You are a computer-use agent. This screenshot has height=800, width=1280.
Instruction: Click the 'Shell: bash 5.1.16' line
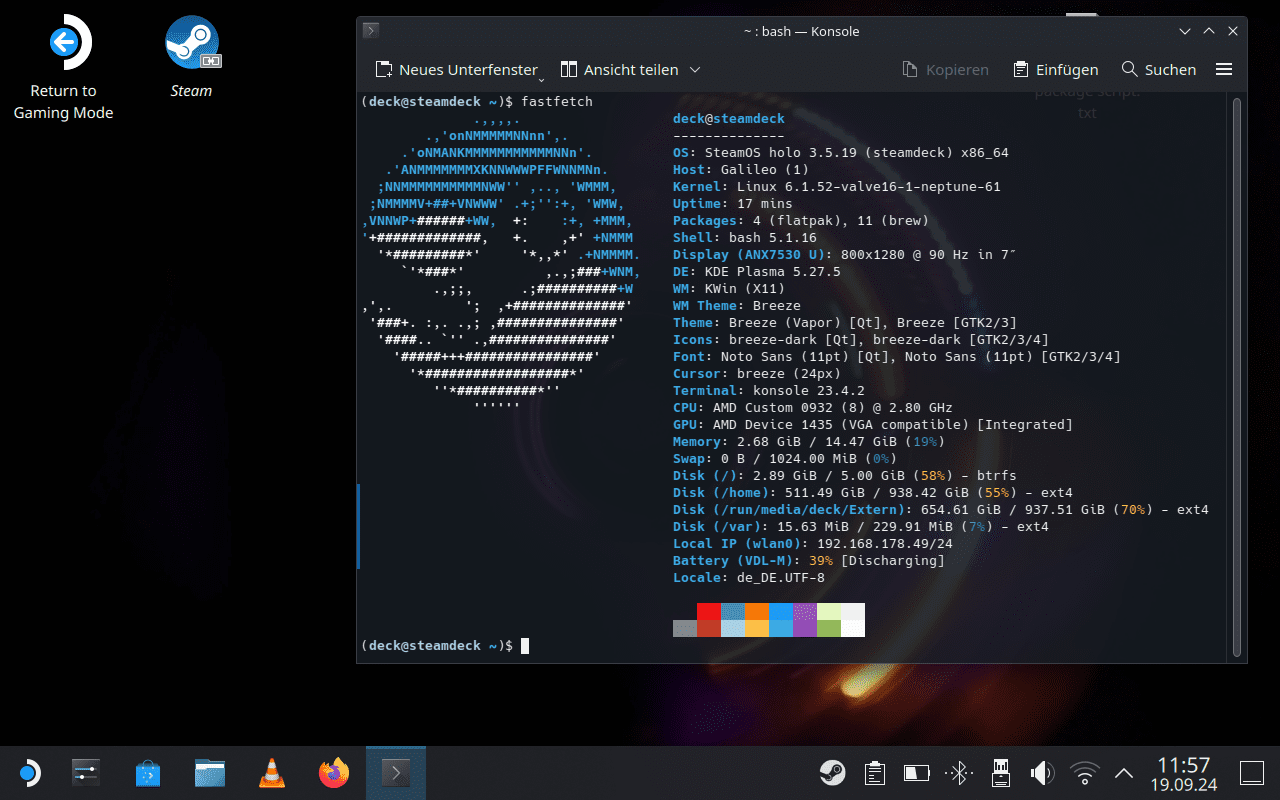(745, 238)
